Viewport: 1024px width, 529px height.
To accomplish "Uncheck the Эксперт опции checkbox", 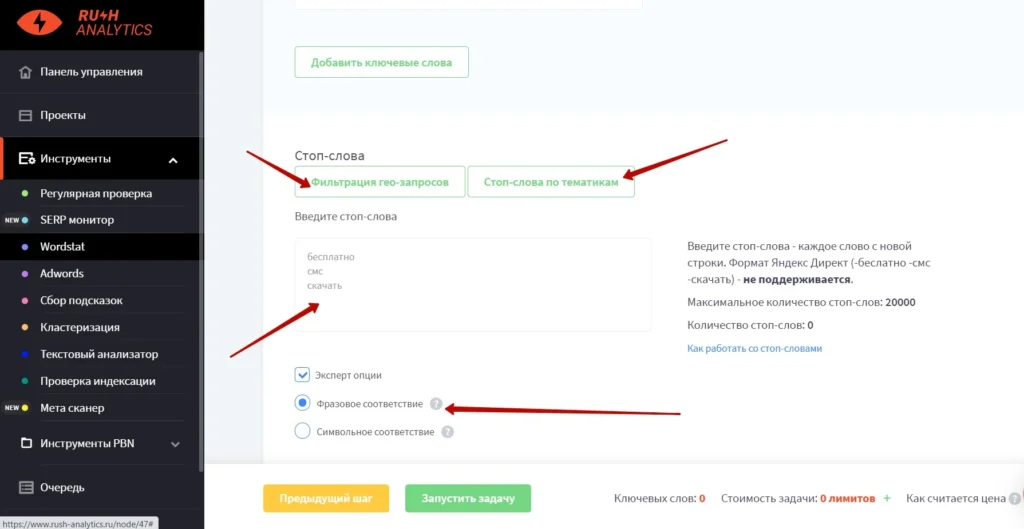I will pos(302,375).
